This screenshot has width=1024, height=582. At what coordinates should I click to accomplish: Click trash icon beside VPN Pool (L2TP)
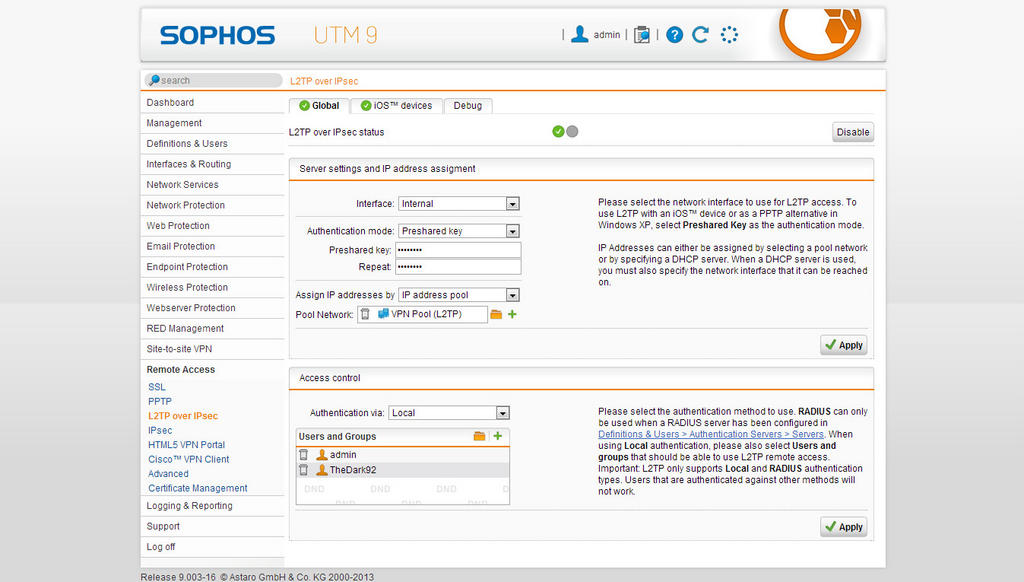[365, 314]
